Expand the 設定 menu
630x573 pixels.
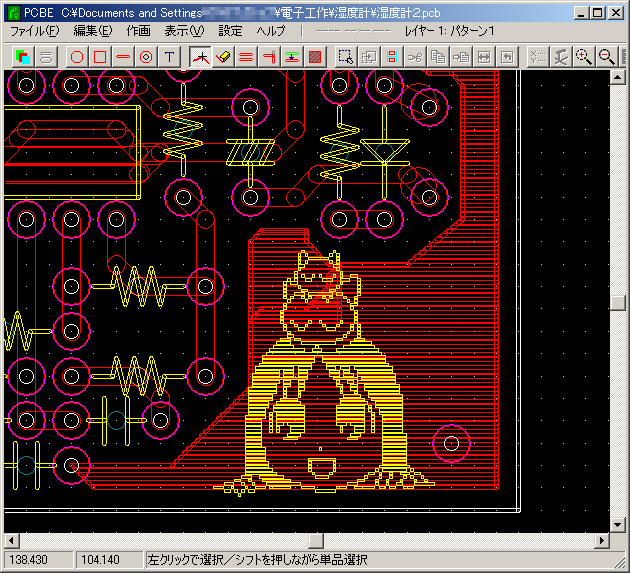click(x=230, y=31)
